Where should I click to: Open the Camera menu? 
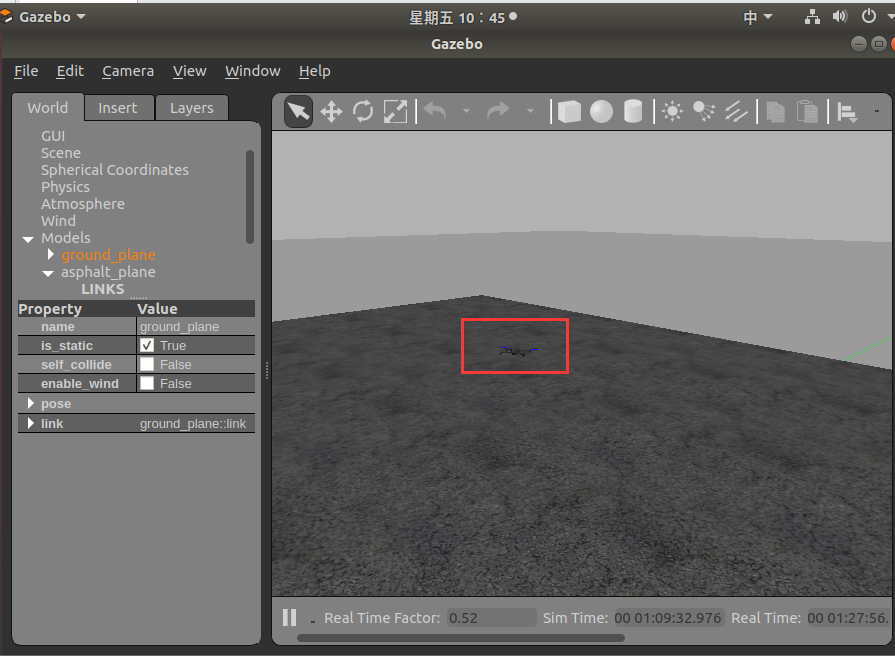click(x=128, y=71)
